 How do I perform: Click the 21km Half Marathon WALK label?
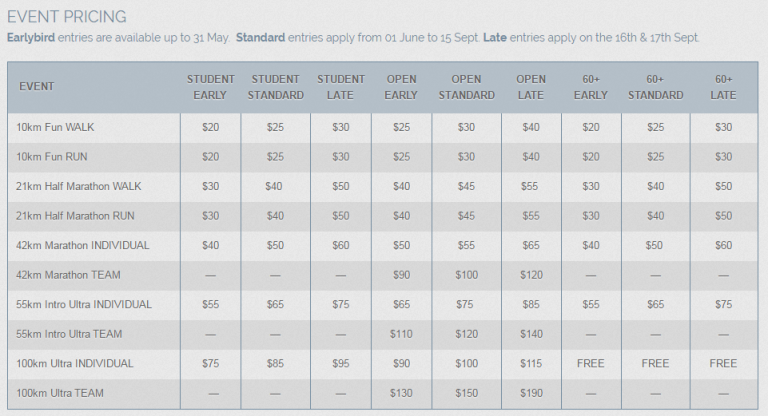pos(78,186)
